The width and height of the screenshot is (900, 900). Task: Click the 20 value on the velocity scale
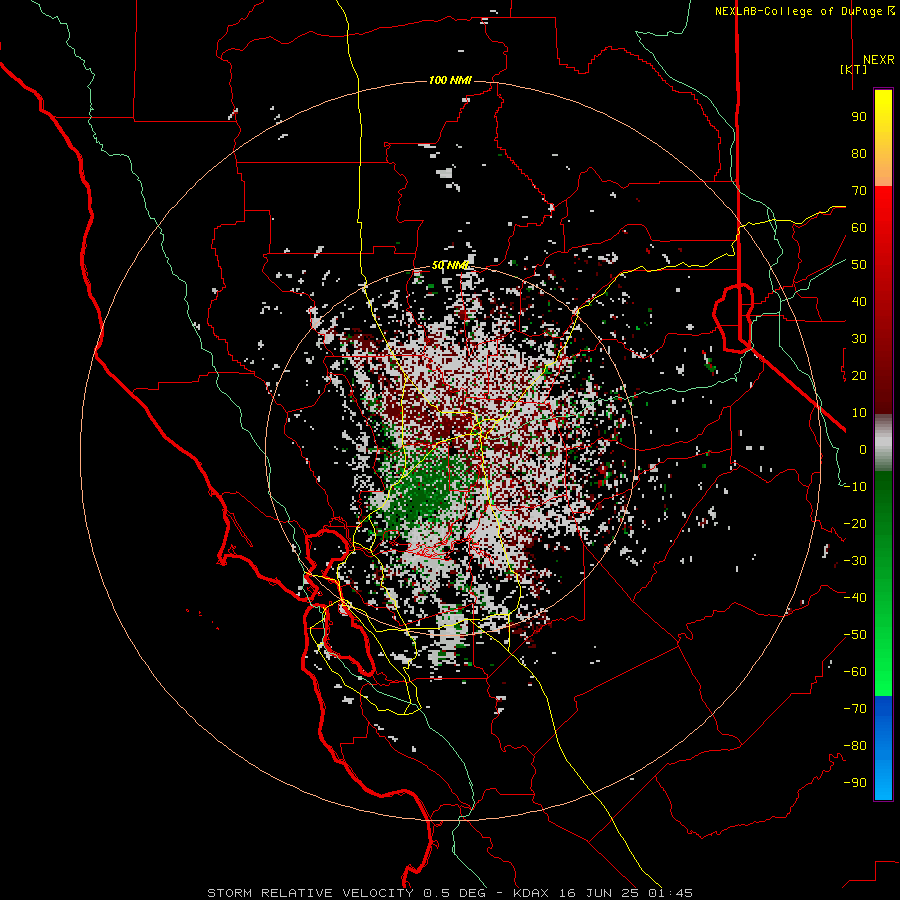pos(859,376)
